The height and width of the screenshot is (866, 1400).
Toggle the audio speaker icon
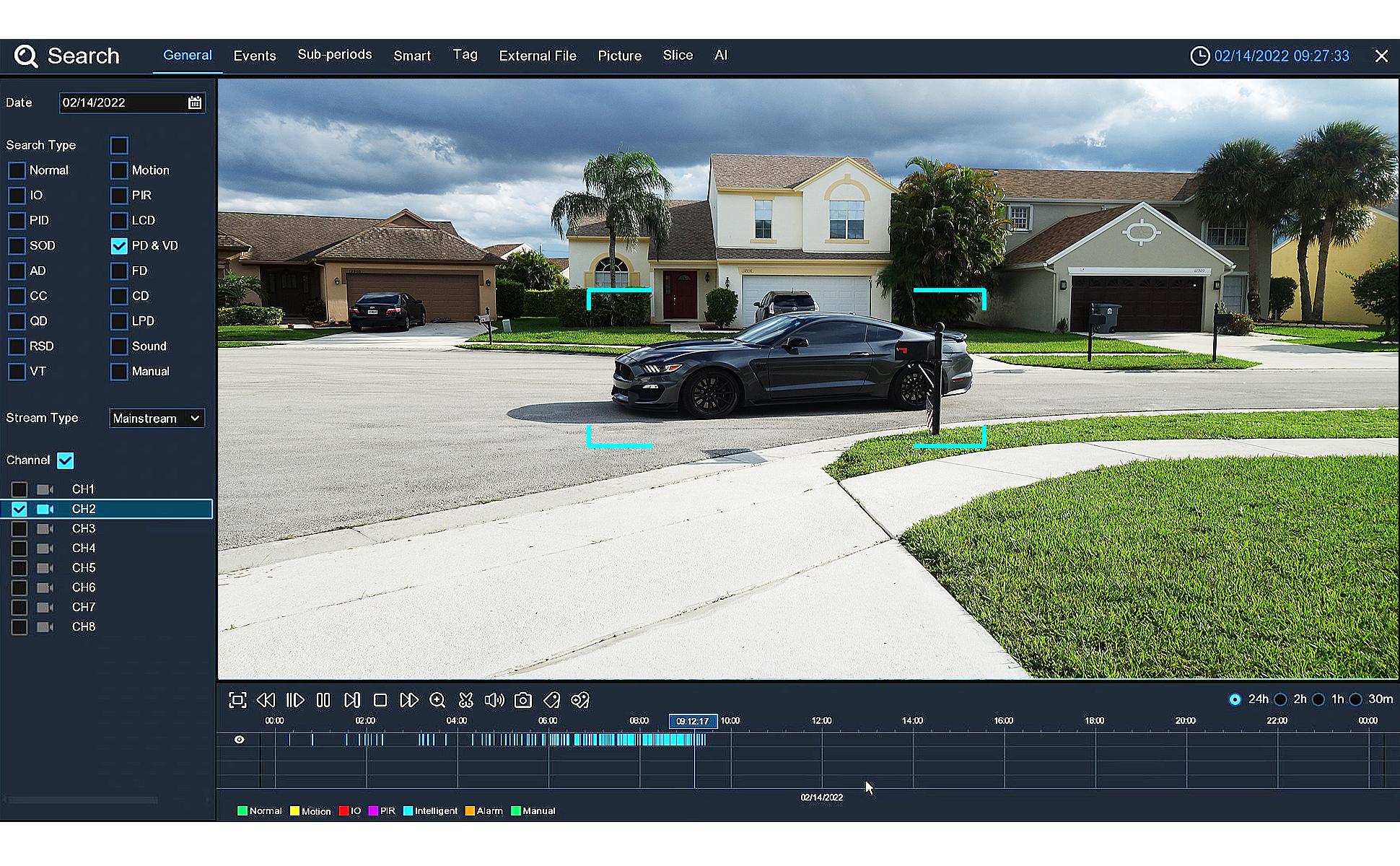click(x=494, y=700)
